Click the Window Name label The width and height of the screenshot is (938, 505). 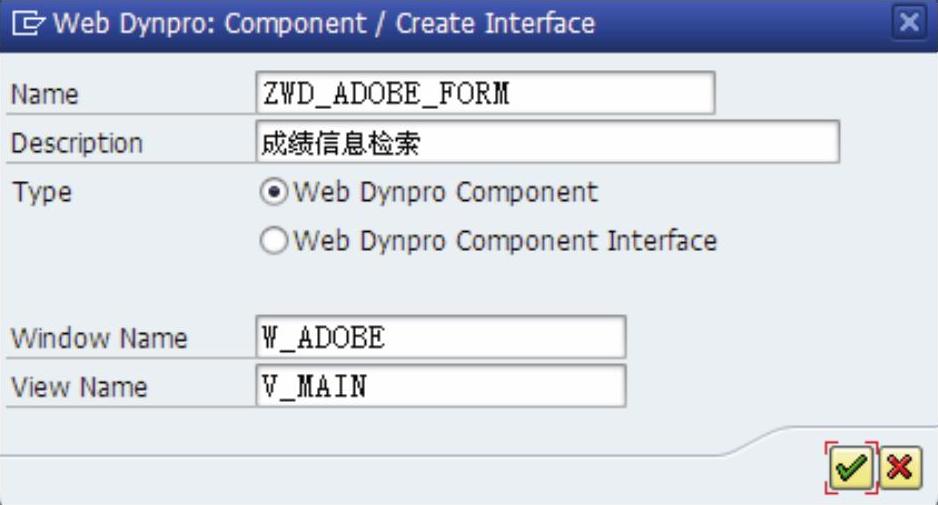(99, 339)
